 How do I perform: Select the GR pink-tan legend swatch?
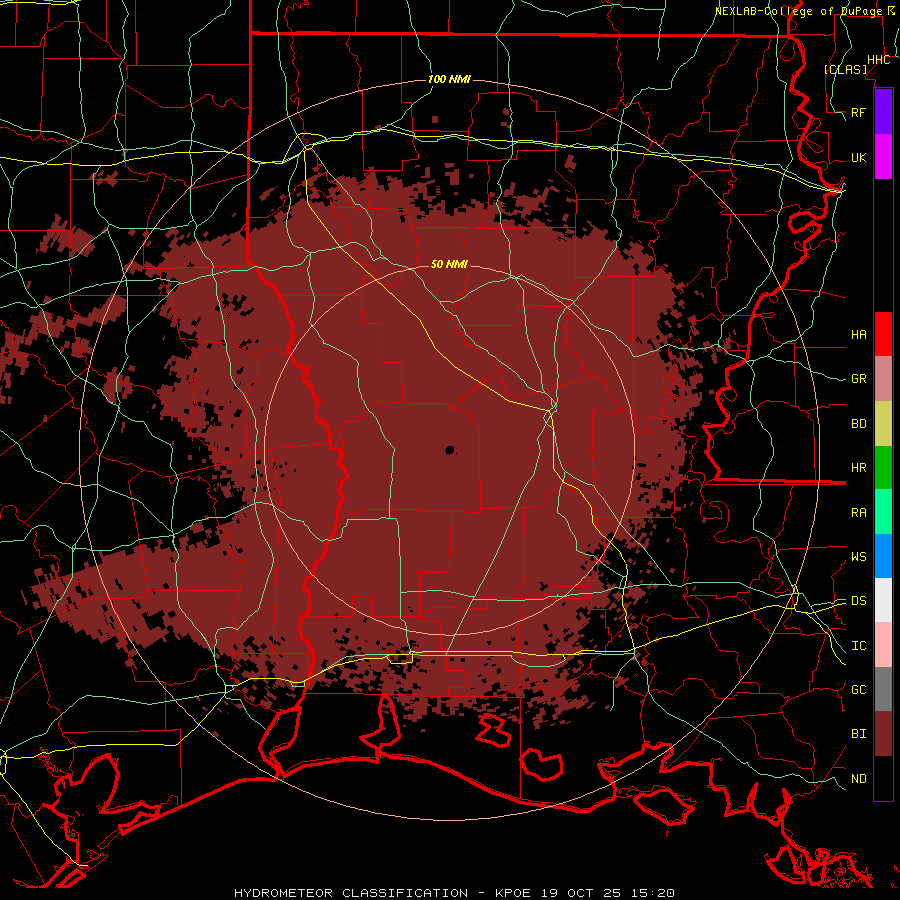click(883, 379)
